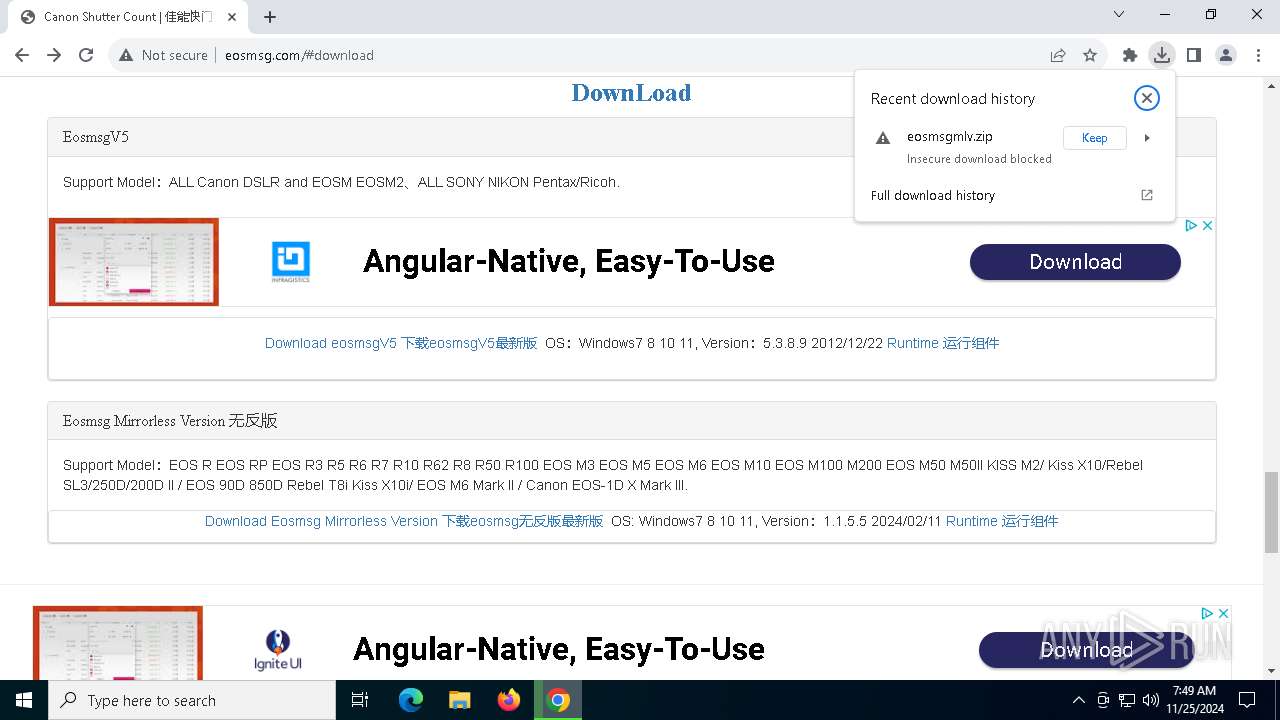Click the EosmsgV5 section header
The height and width of the screenshot is (720, 1280).
[x=632, y=137]
